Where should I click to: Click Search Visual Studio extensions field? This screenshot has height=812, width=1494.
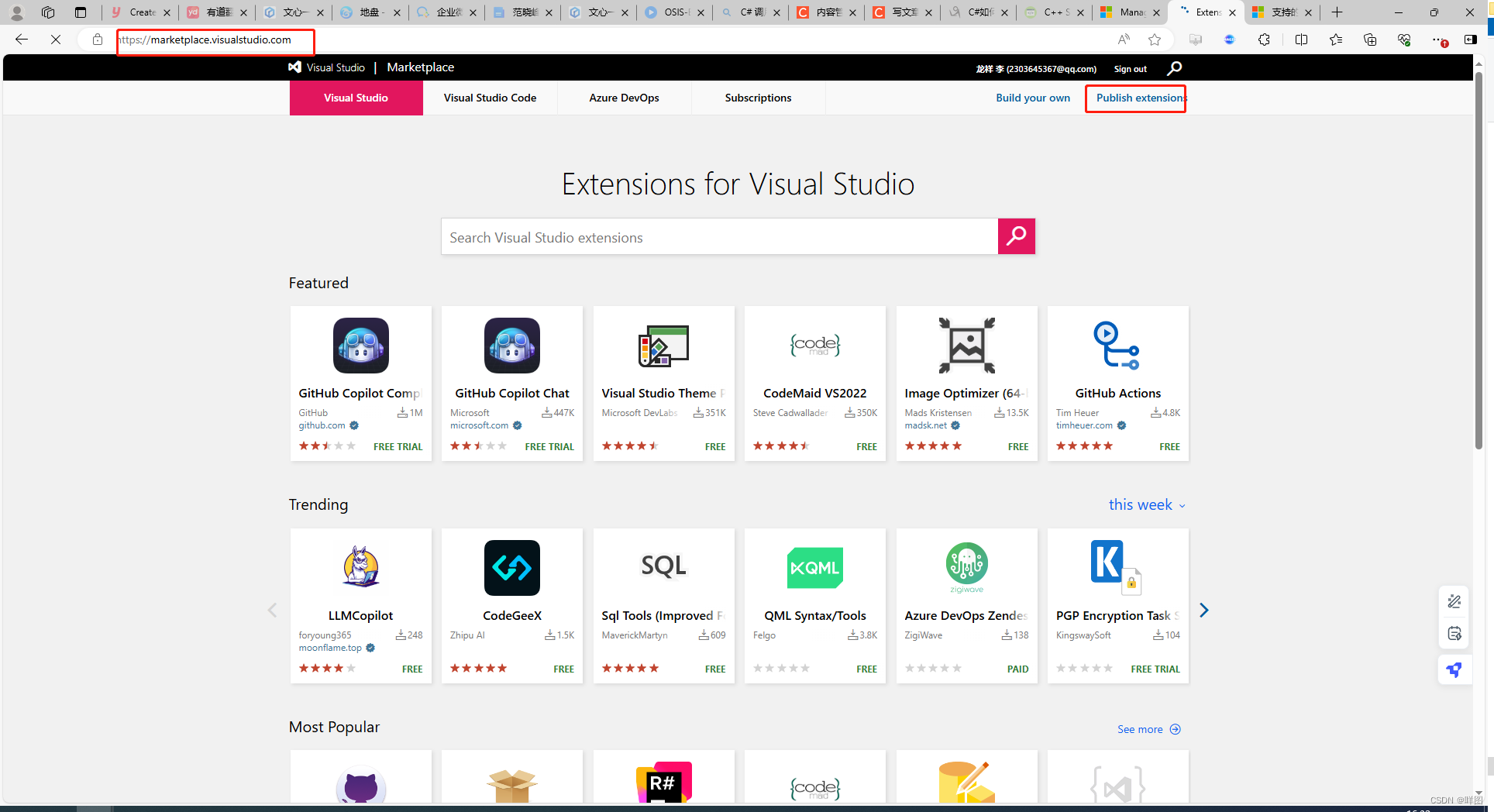pos(719,236)
